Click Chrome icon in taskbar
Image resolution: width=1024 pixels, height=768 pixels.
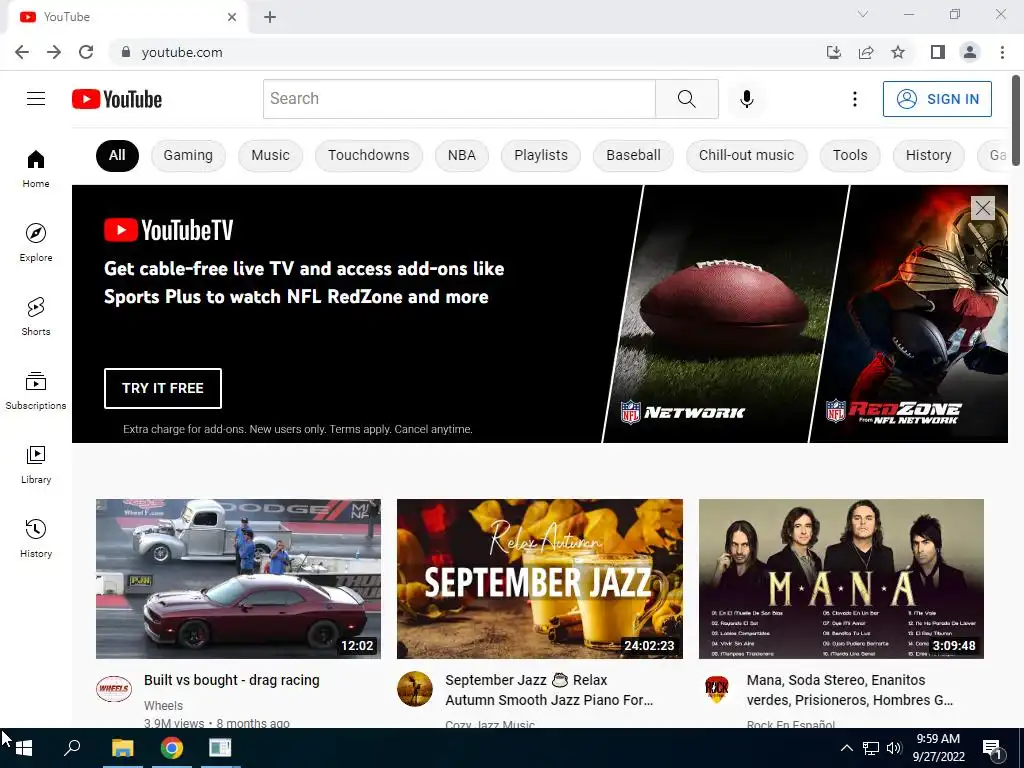pos(172,748)
